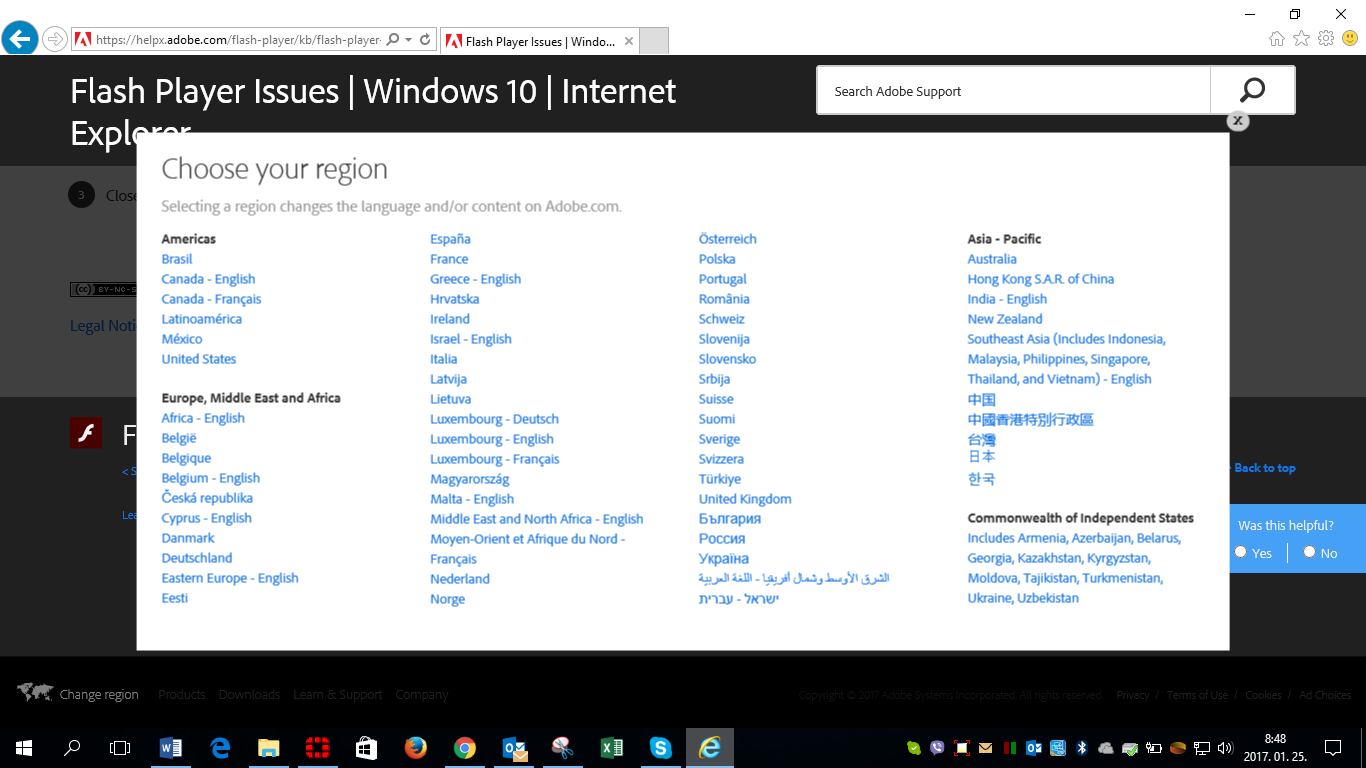Select the No radio button

pyautogui.click(x=1309, y=552)
